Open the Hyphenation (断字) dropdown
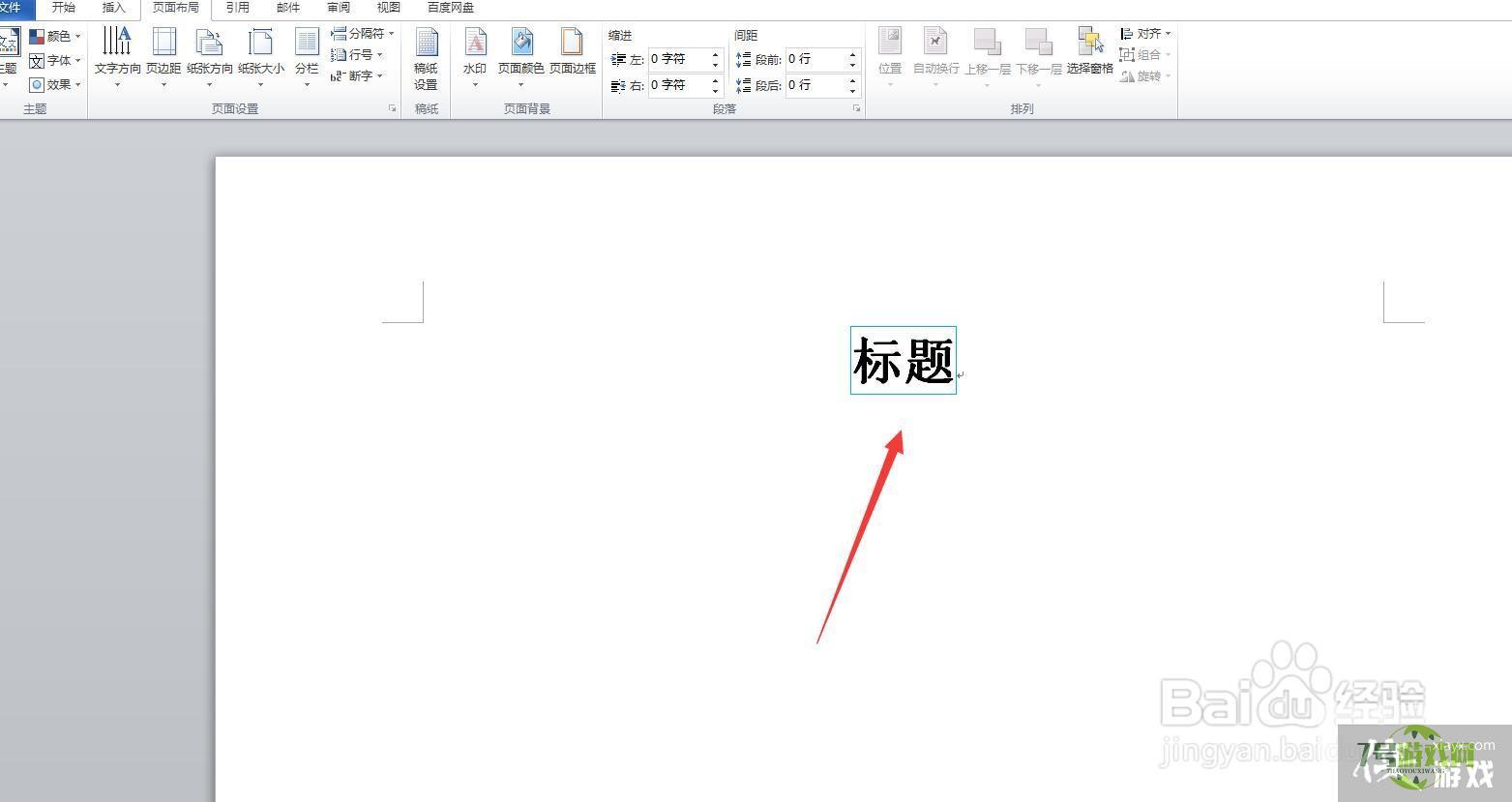This screenshot has height=802, width=1512. [357, 75]
